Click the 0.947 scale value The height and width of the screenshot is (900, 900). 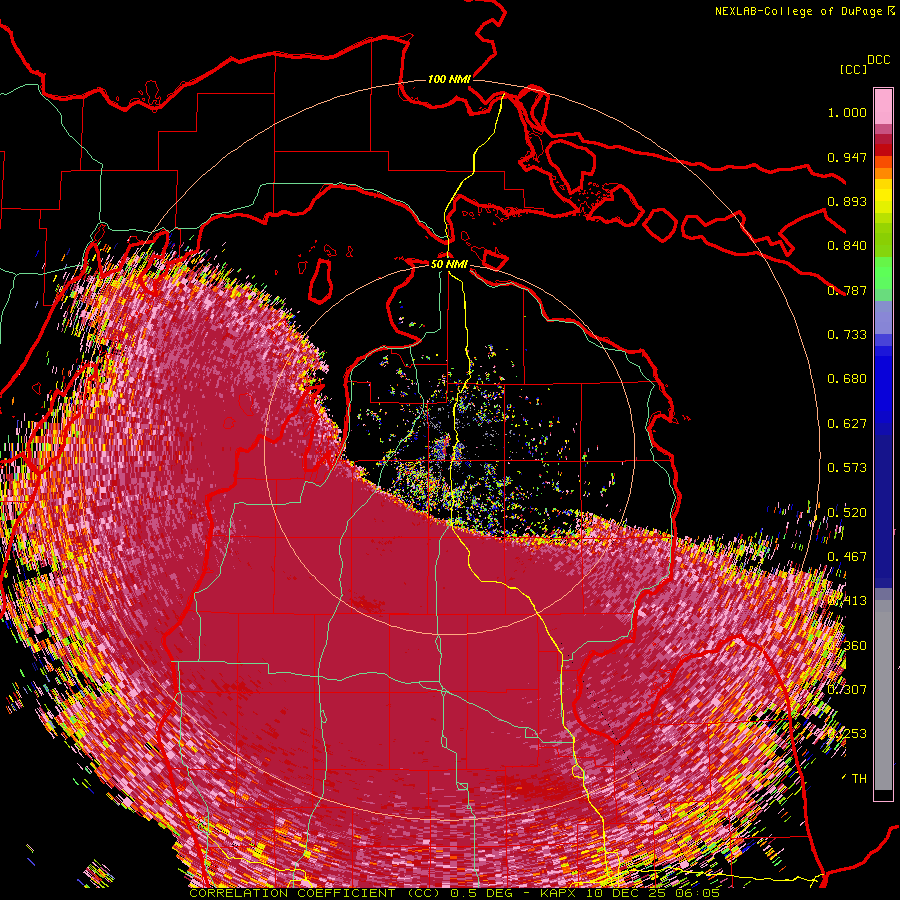847,157
